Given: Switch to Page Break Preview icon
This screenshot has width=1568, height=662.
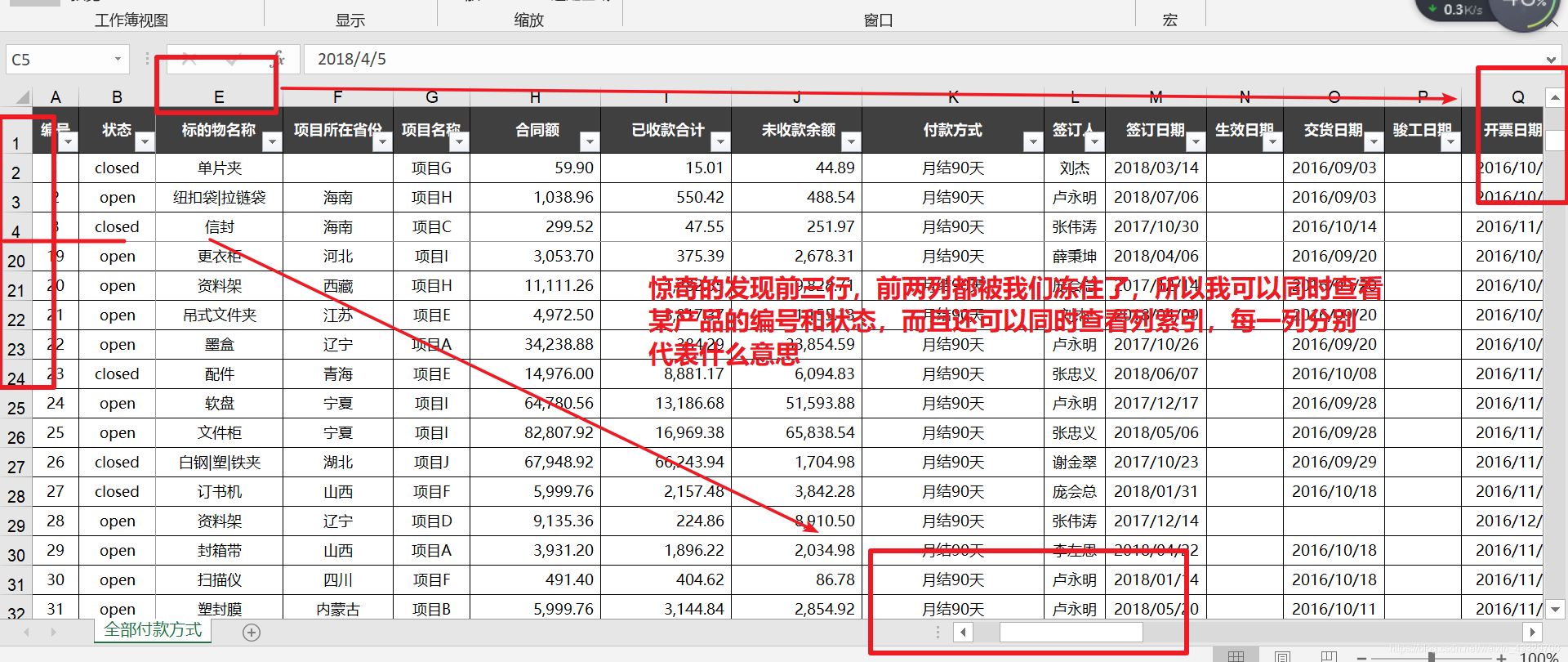Looking at the screenshot, I should (1329, 656).
